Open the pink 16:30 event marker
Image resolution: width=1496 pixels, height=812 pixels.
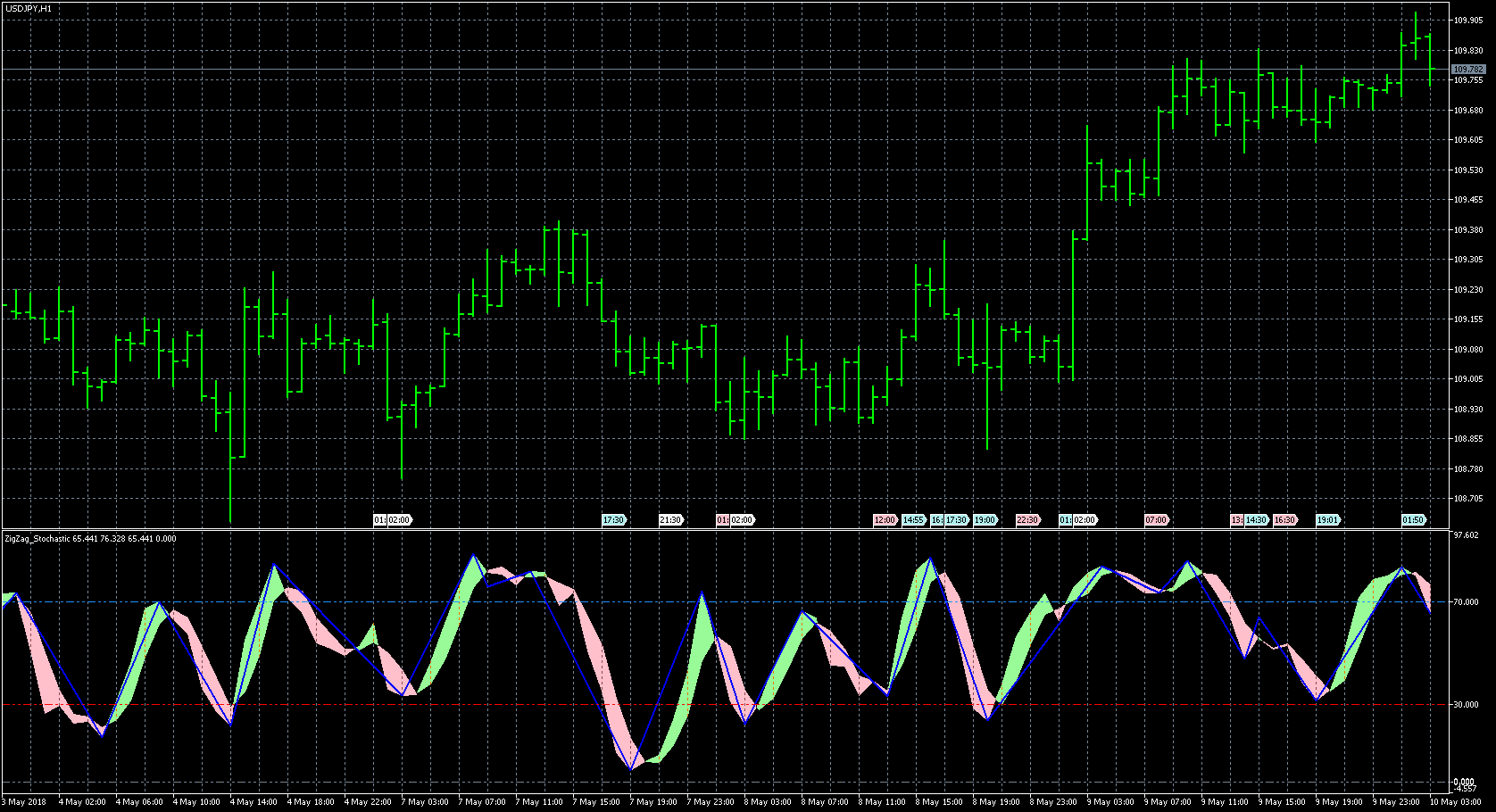click(x=1284, y=520)
